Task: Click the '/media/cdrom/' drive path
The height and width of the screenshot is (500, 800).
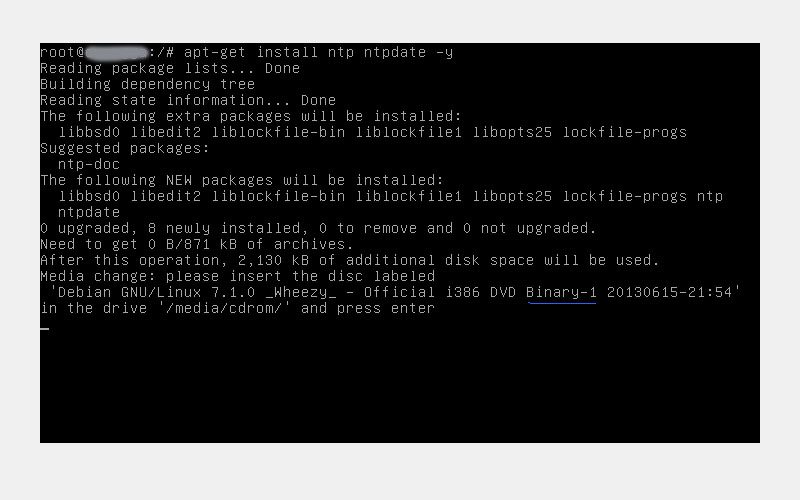Action: click(x=224, y=308)
